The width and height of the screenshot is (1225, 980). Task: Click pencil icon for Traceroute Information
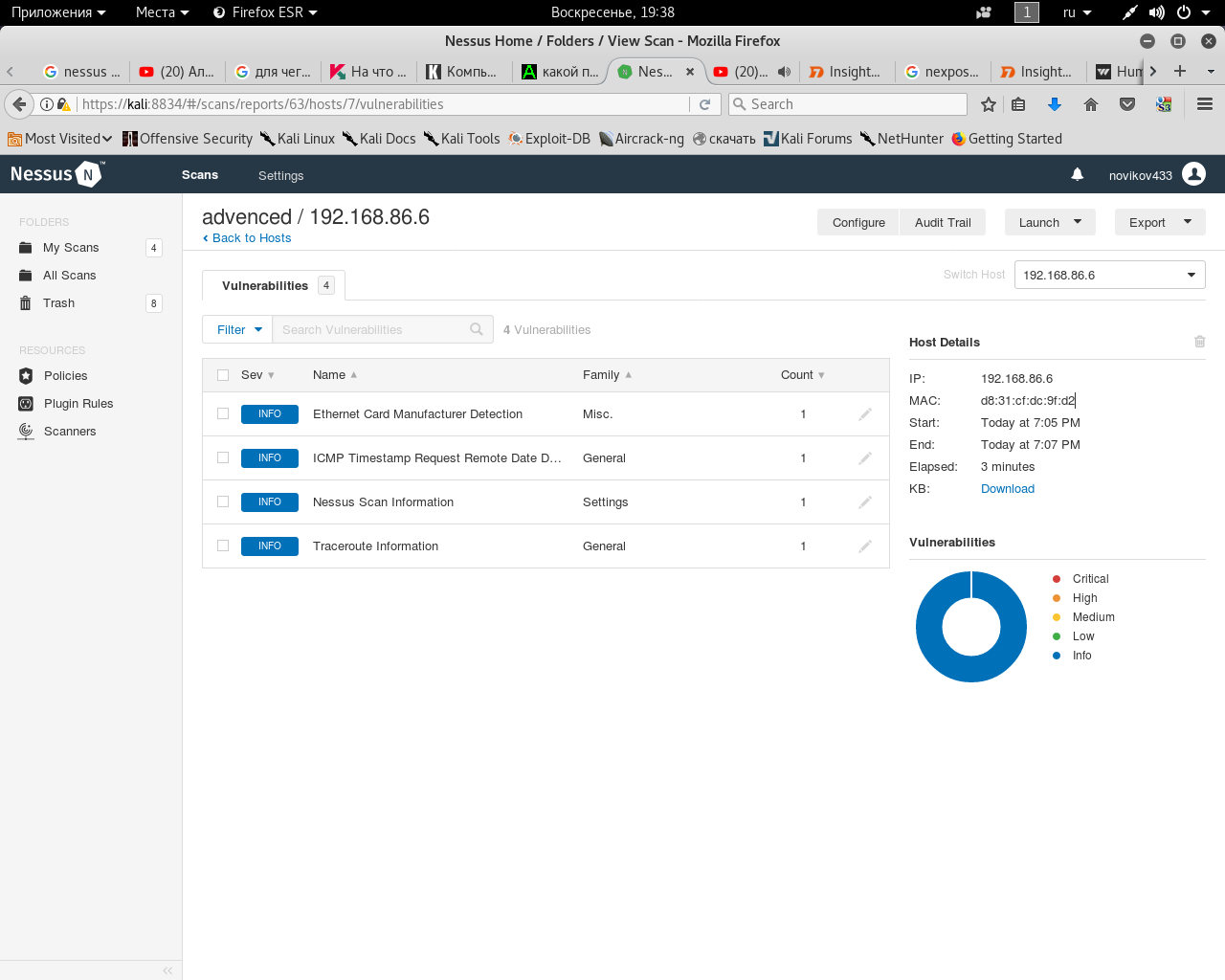pyautogui.click(x=864, y=546)
